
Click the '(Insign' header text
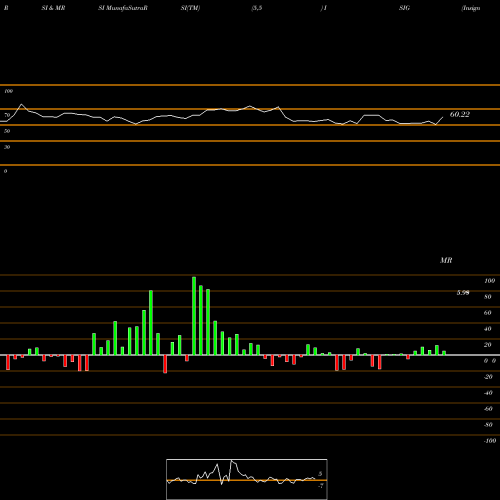click(471, 8)
